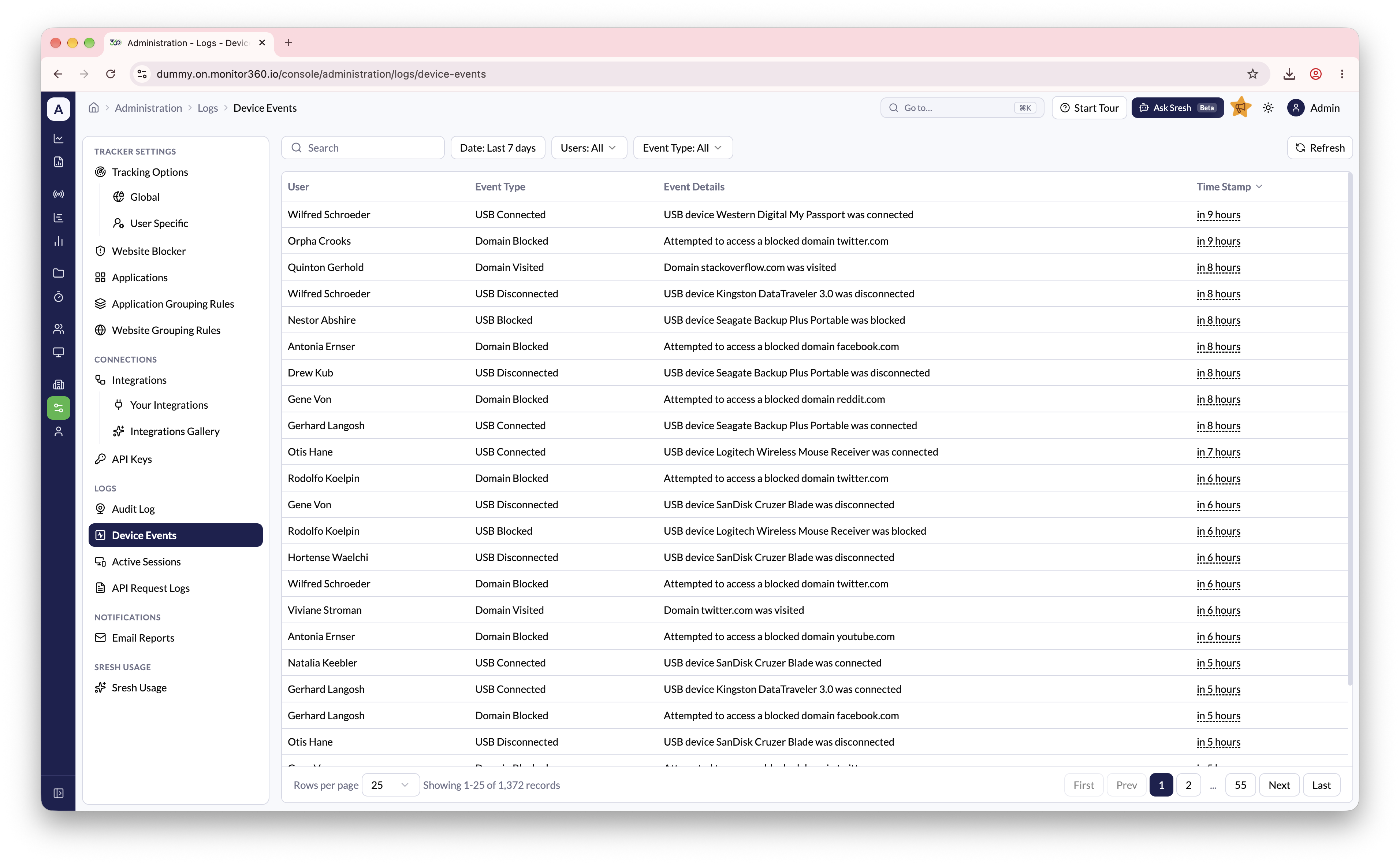Bookmark this page with the star icon
The height and width of the screenshot is (865, 1400).
click(x=1252, y=74)
